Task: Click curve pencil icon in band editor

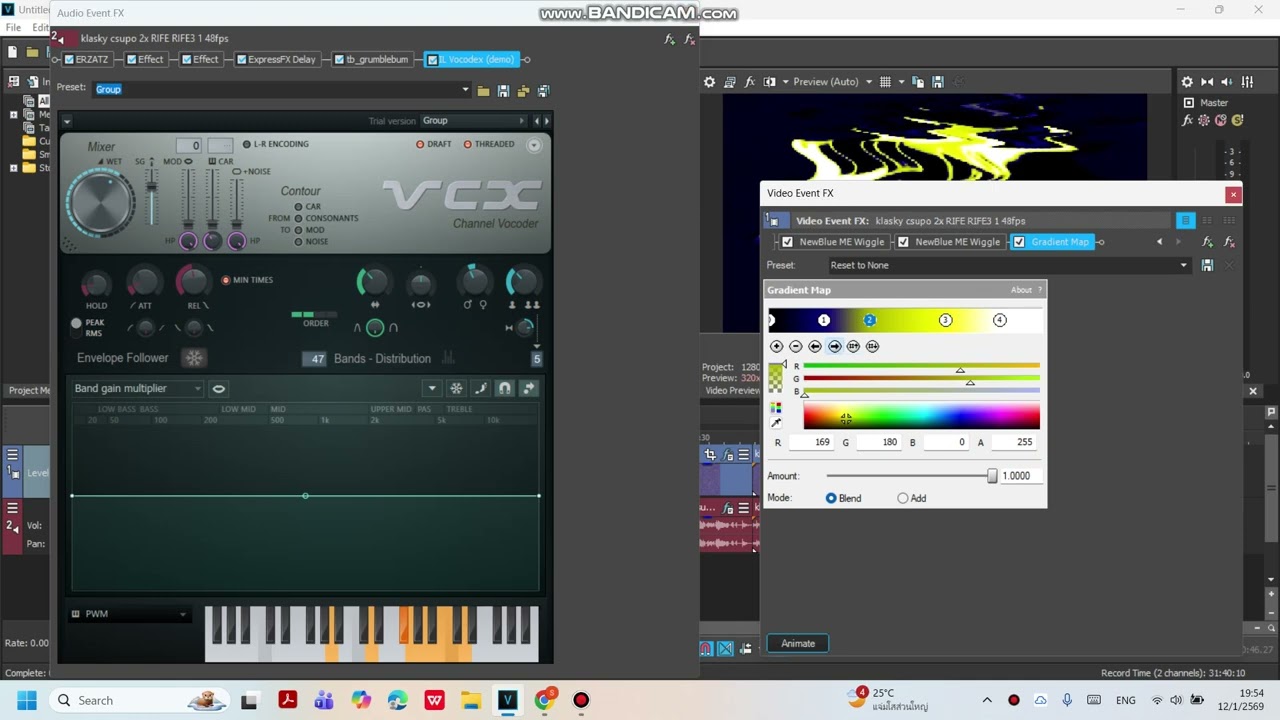Action: (481, 388)
